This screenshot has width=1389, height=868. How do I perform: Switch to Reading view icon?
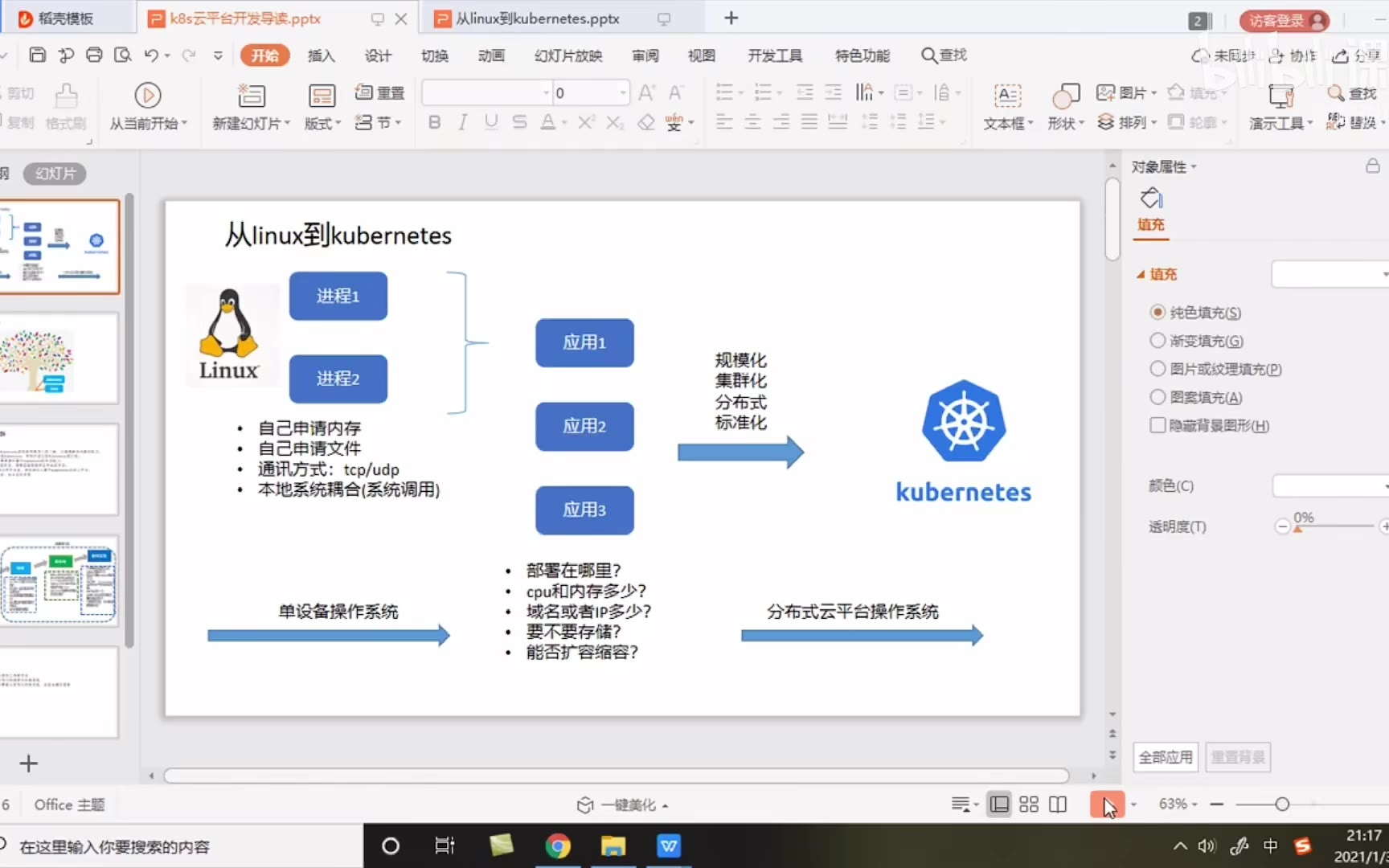pos(1058,805)
